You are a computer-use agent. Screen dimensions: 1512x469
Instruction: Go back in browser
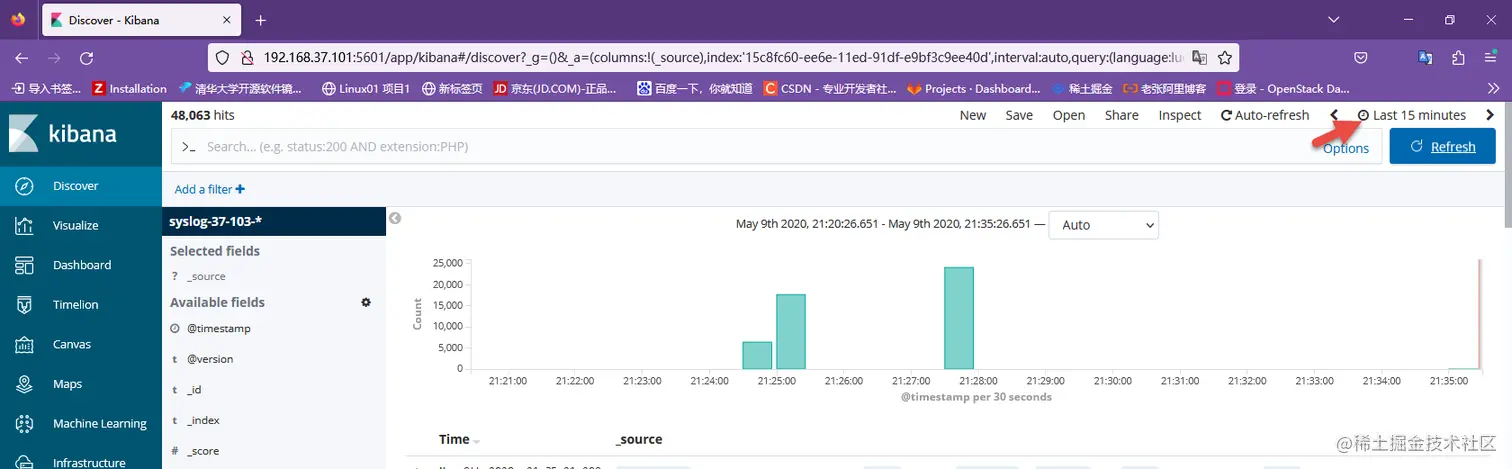pyautogui.click(x=21, y=58)
